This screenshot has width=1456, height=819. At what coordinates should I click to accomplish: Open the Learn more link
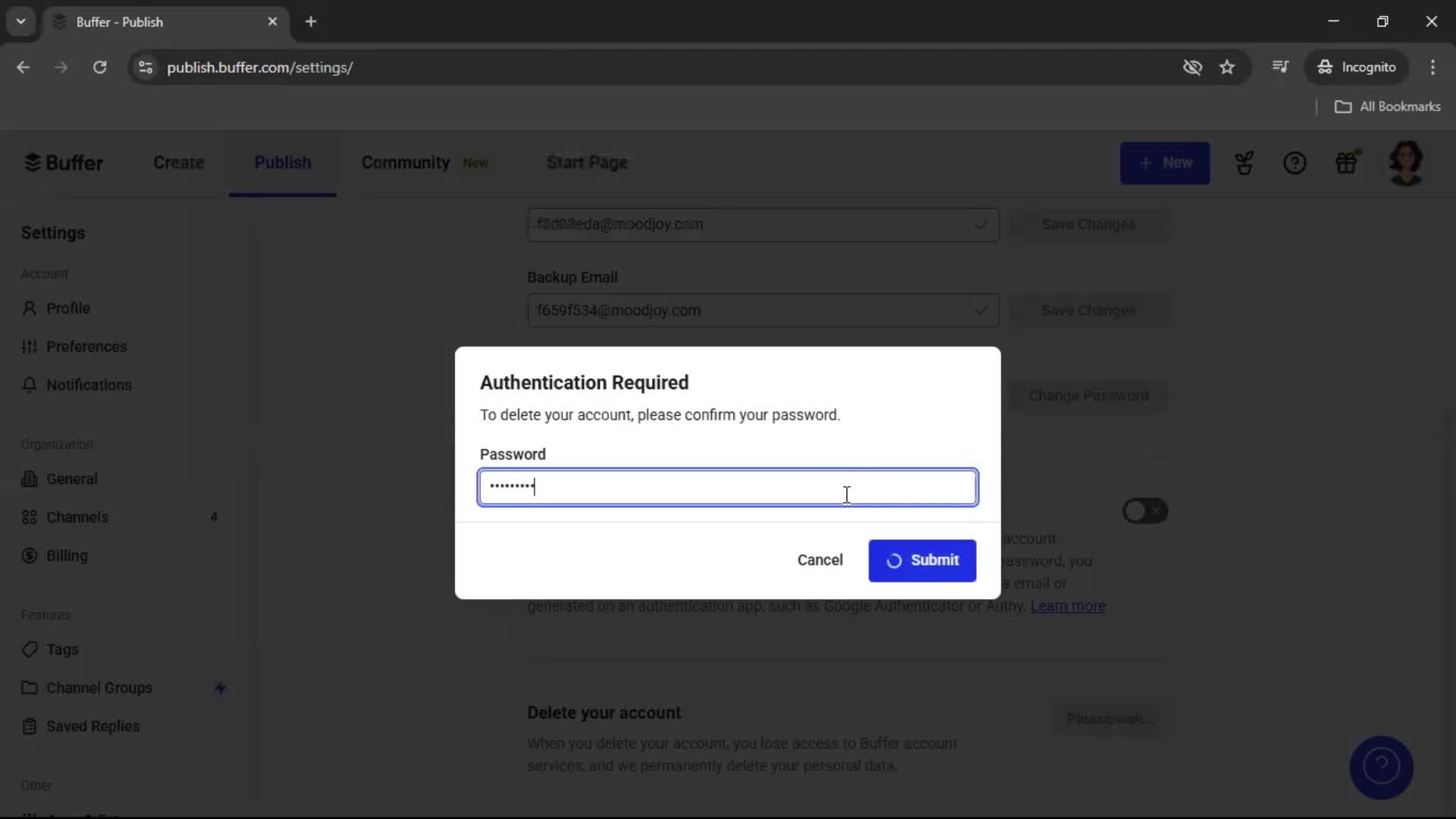pyautogui.click(x=1068, y=606)
